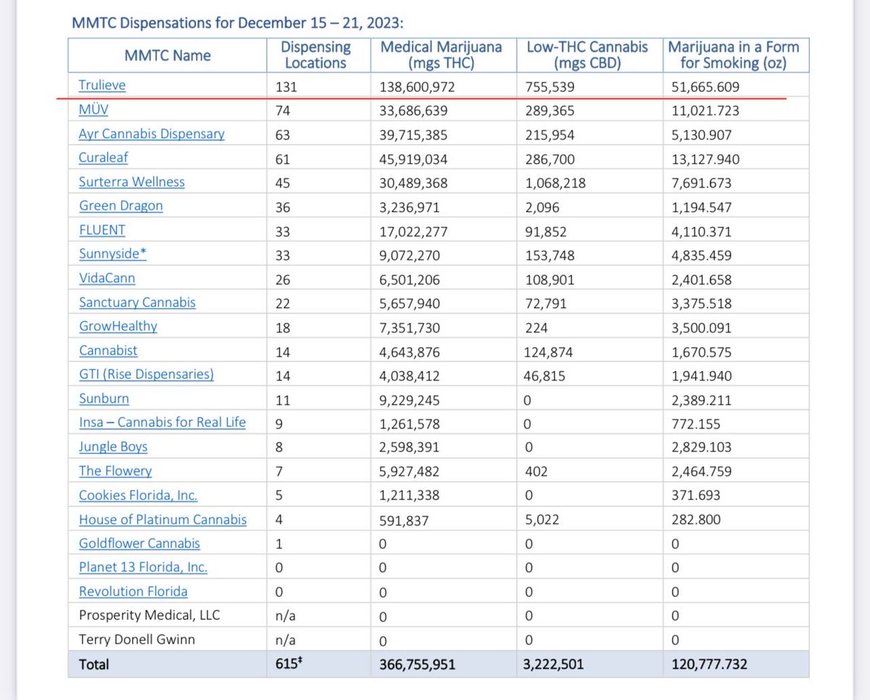Select GrowHealthy's THC value 7,351,730
The width and height of the screenshot is (870, 700).
tap(409, 328)
